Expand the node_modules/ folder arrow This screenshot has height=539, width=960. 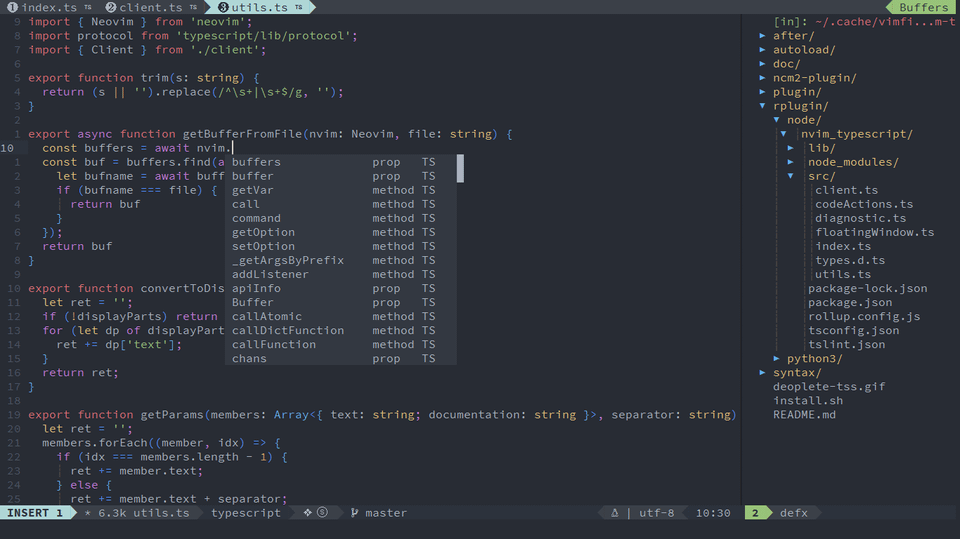[x=790, y=162]
